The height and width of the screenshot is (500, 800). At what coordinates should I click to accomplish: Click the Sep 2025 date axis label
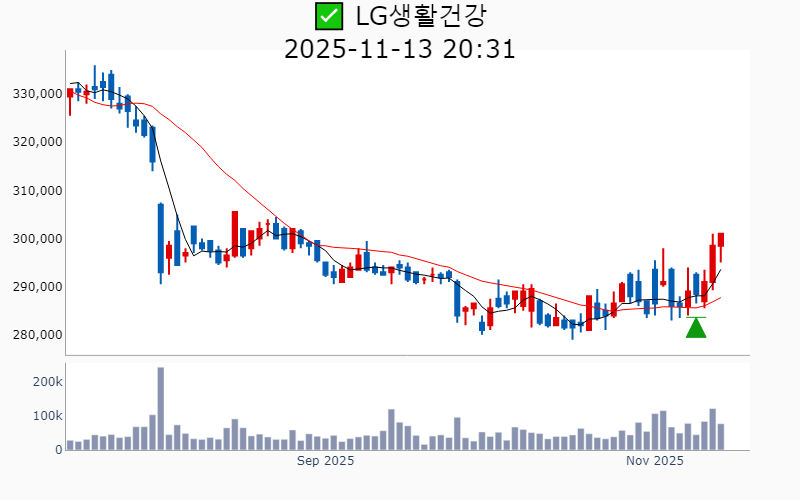point(326,461)
